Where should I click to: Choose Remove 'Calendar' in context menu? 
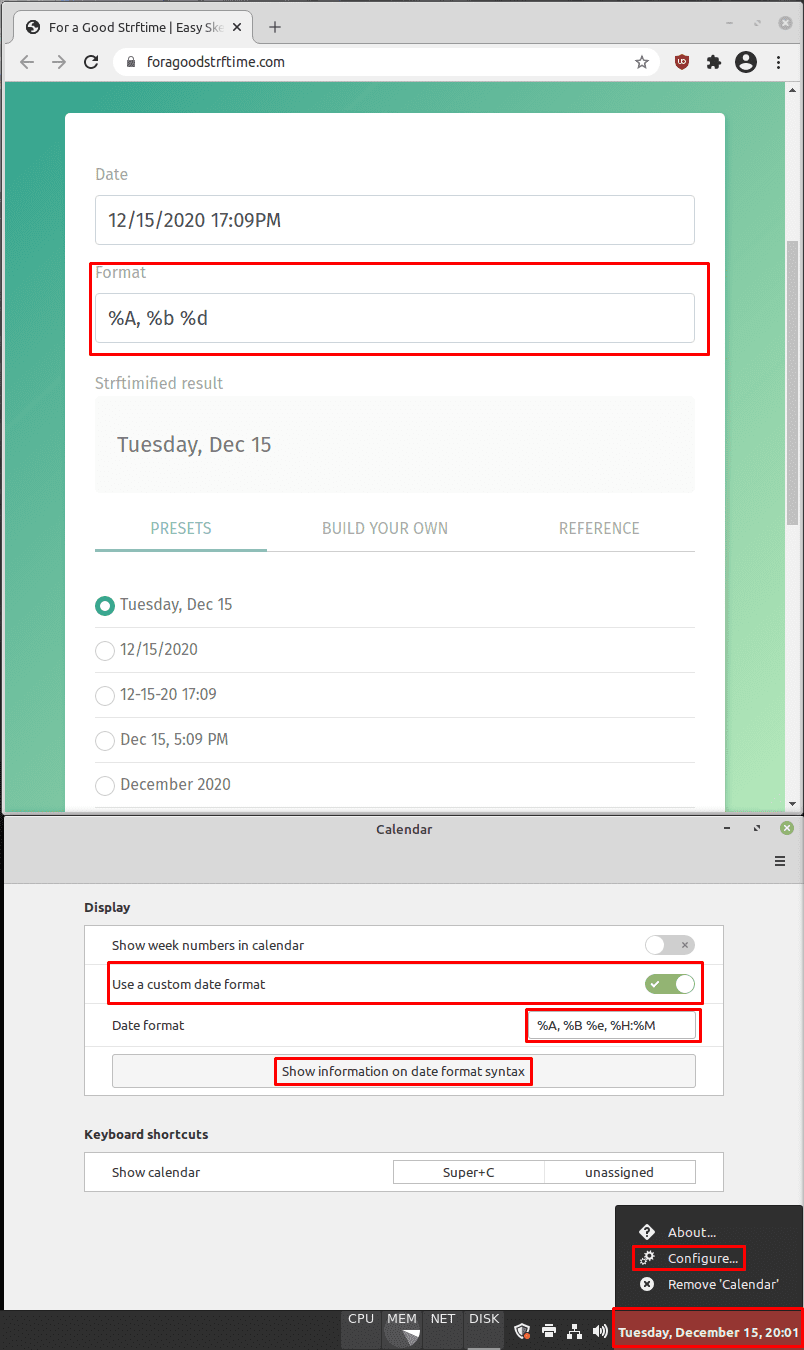tap(709, 1284)
